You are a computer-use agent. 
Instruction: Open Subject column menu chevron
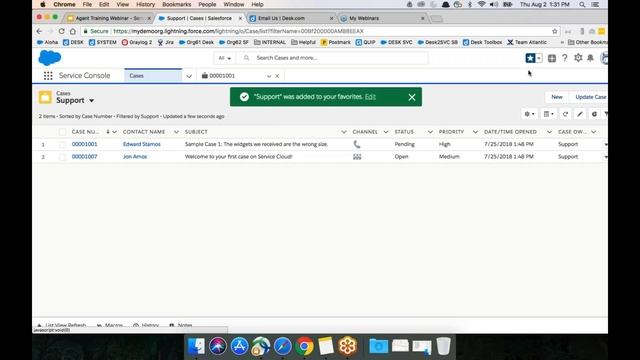click(344, 132)
